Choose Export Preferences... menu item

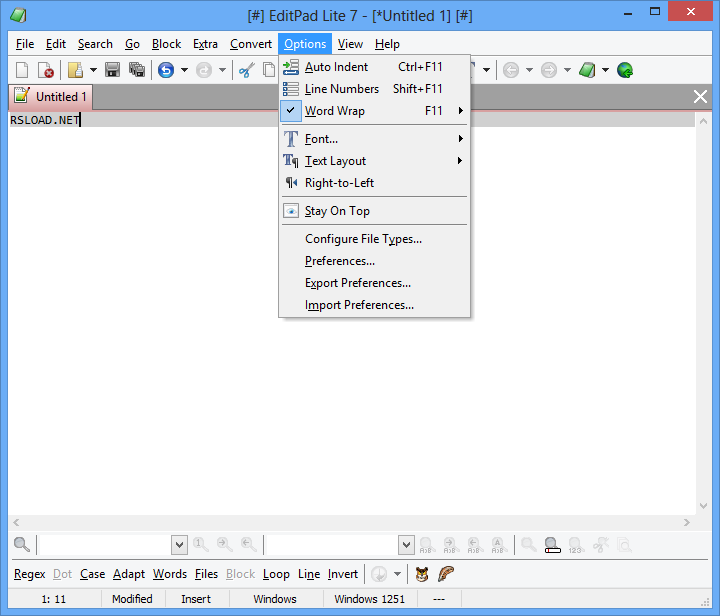[x=374, y=283]
